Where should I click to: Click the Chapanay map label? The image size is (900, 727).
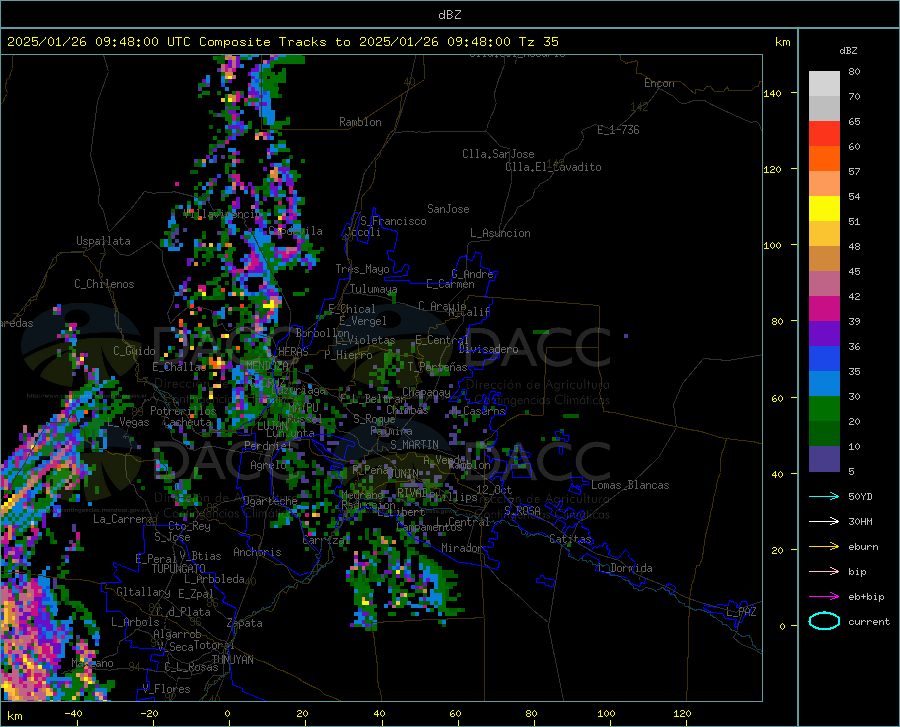click(426, 392)
